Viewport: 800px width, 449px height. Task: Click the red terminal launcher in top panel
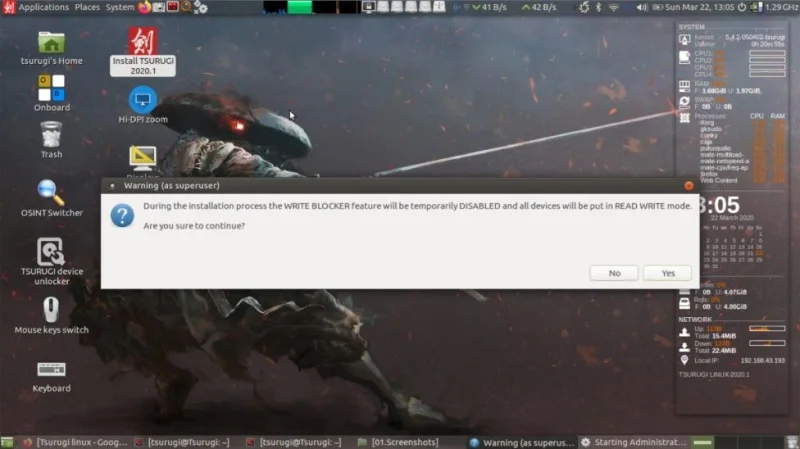click(x=172, y=7)
